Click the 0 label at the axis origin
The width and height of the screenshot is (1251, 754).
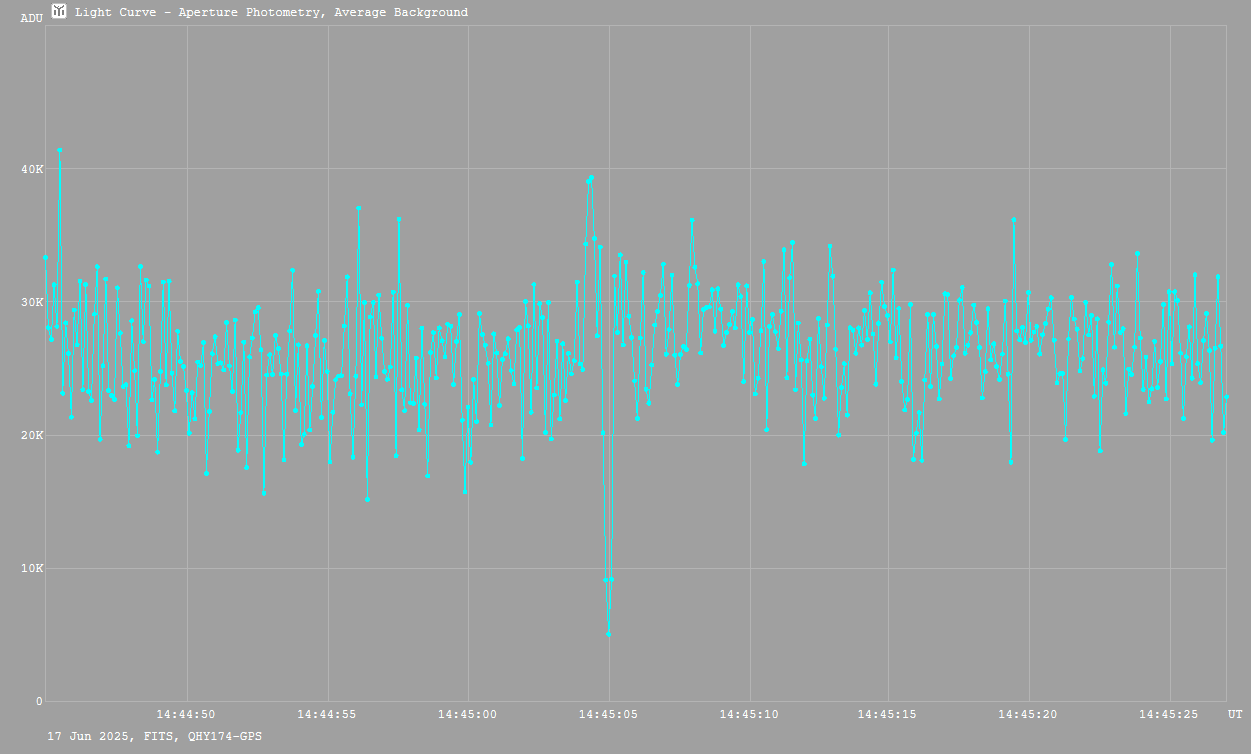point(39,702)
